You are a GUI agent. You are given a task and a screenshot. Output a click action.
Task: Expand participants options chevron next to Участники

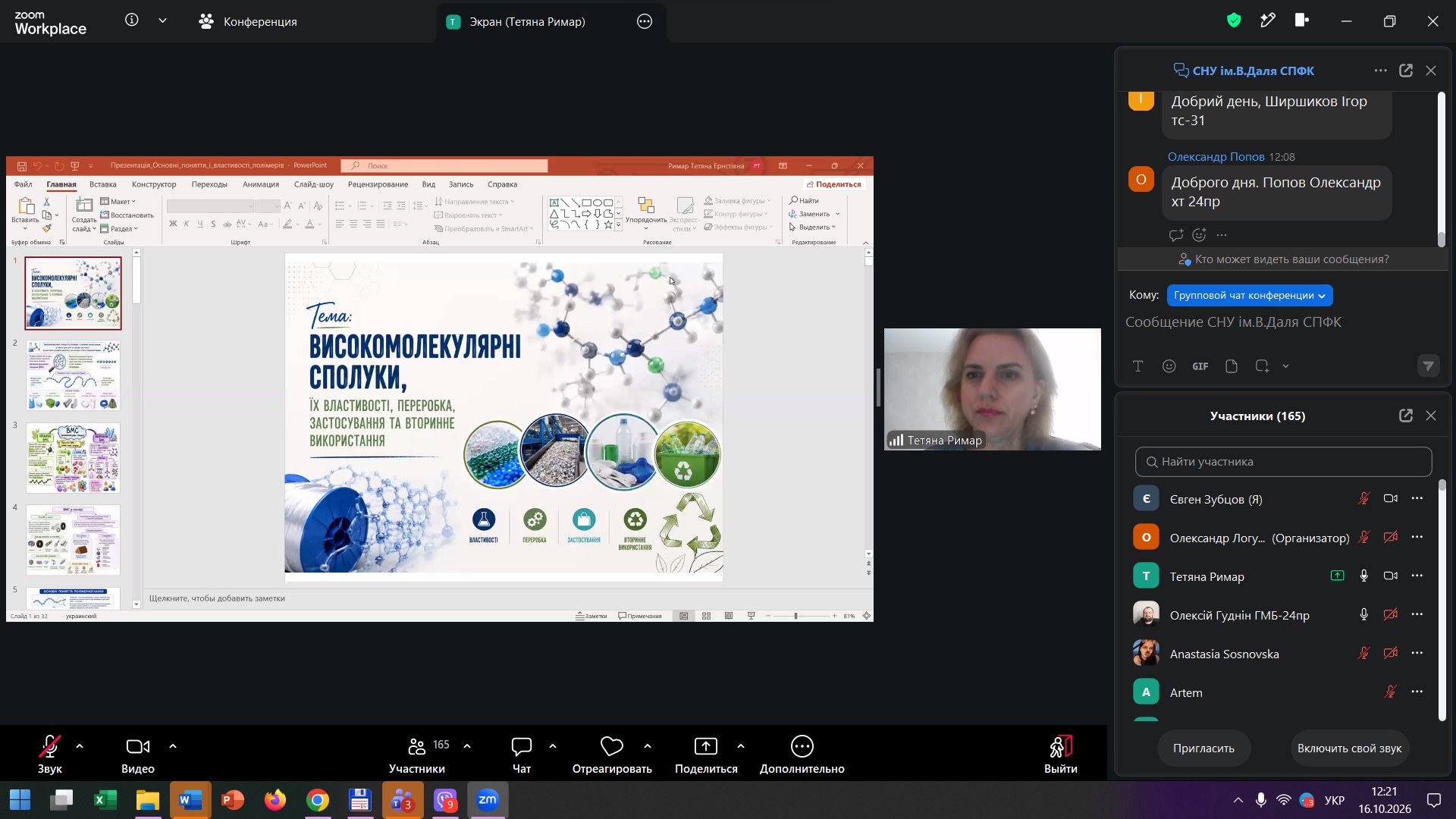click(467, 746)
